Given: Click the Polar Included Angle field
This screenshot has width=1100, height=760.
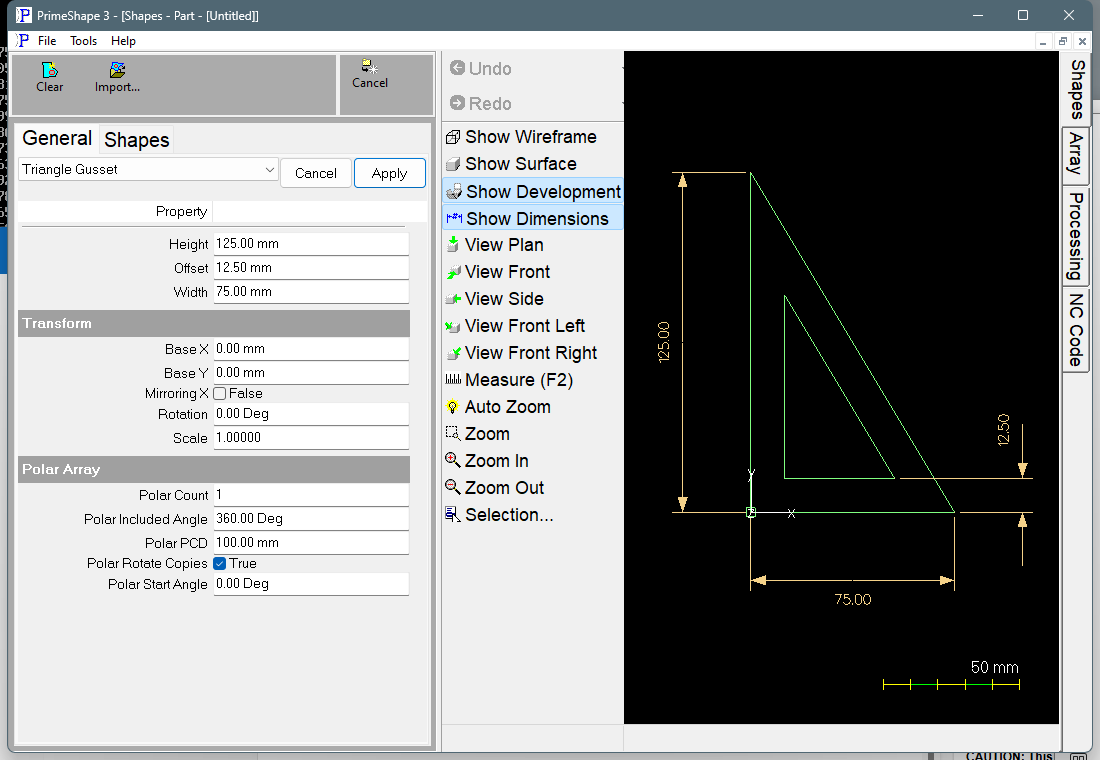Looking at the screenshot, I should [x=311, y=519].
